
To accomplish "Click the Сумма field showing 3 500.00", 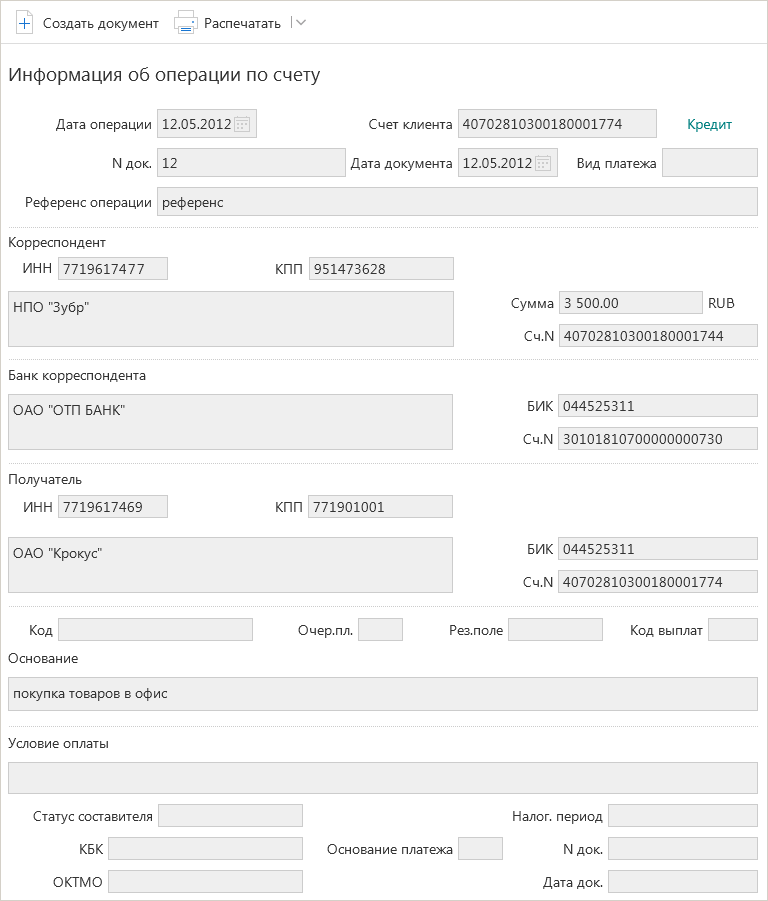I will tap(630, 303).
